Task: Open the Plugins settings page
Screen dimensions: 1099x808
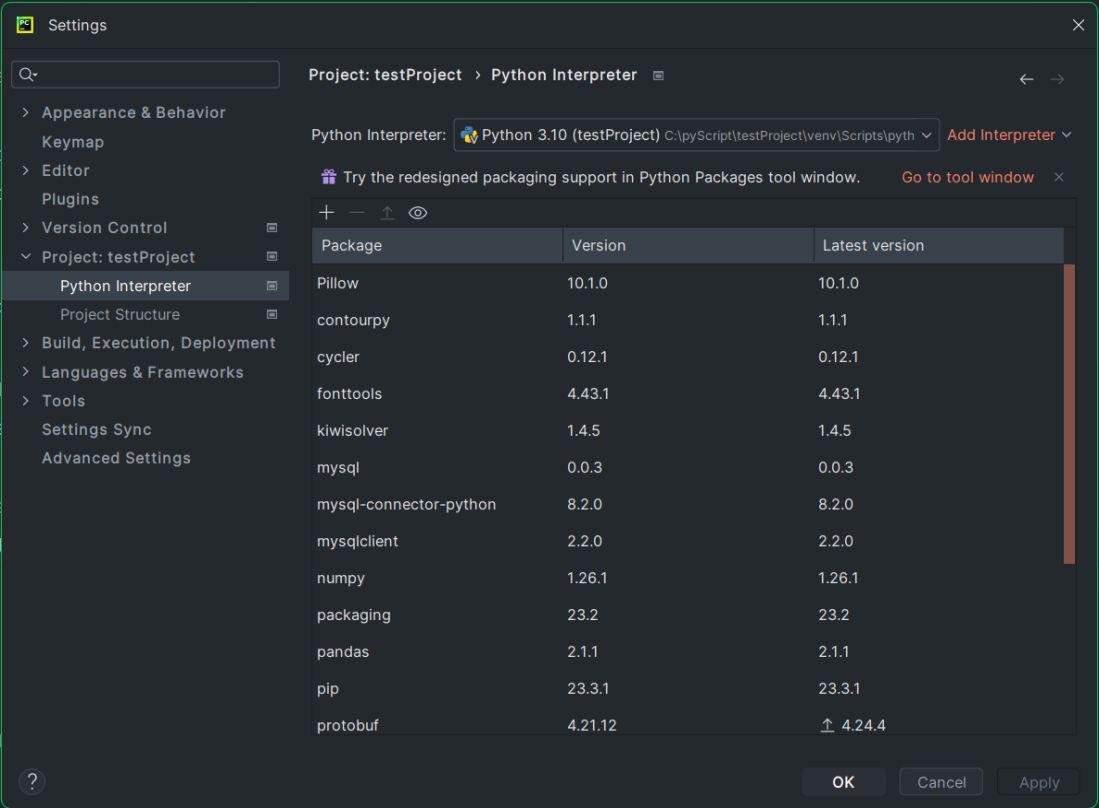Action: point(70,199)
